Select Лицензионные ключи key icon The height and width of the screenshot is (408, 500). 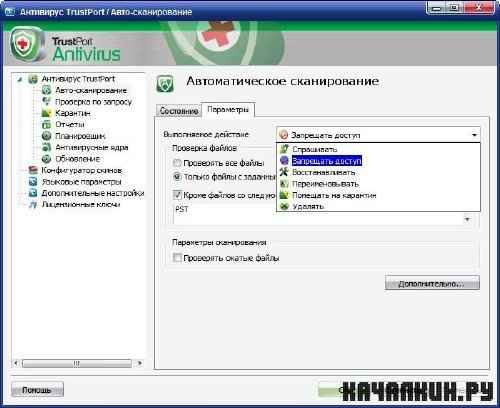click(x=33, y=204)
